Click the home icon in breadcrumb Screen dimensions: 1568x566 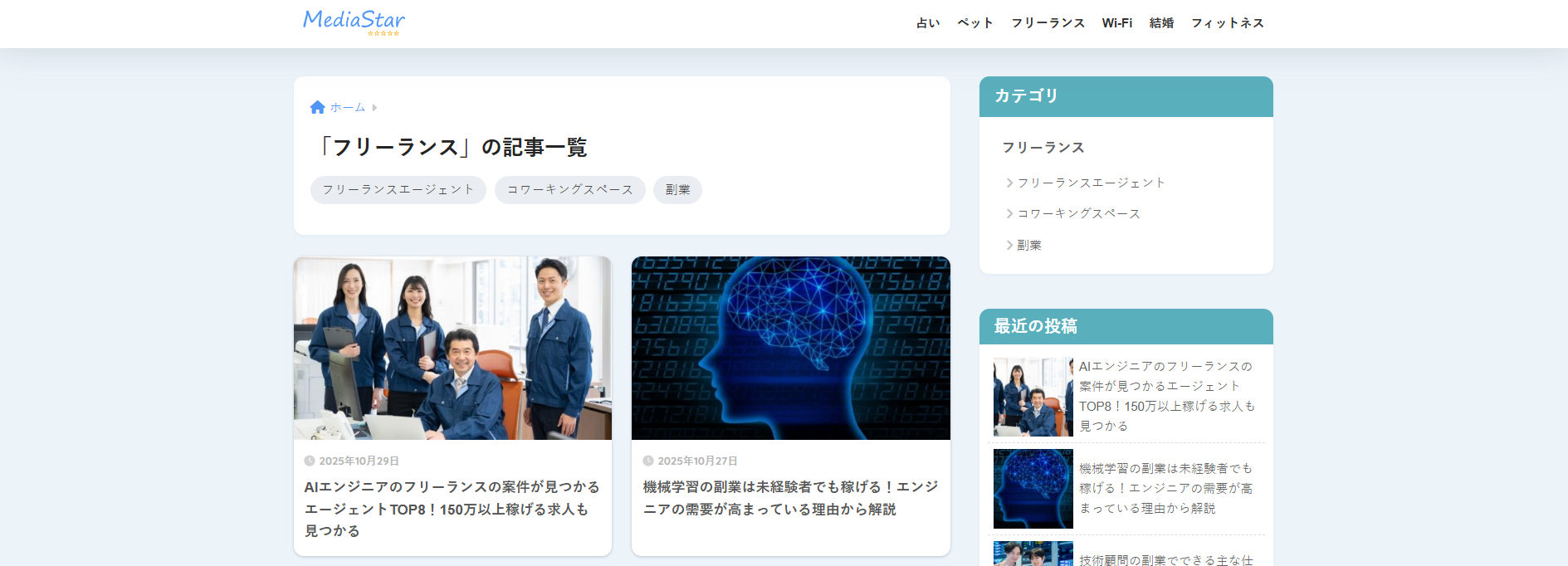317,107
